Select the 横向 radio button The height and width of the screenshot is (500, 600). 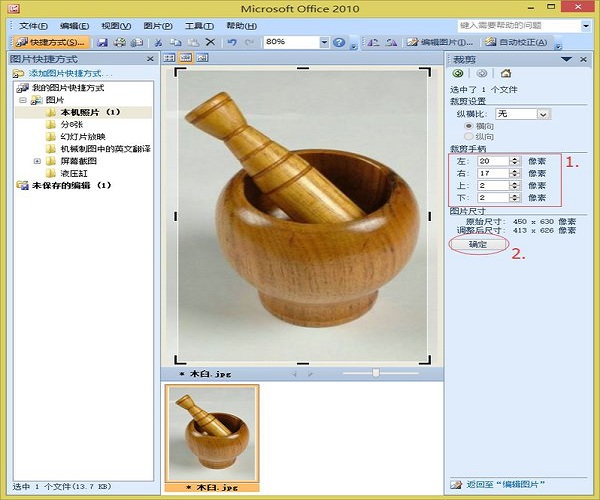tap(467, 126)
